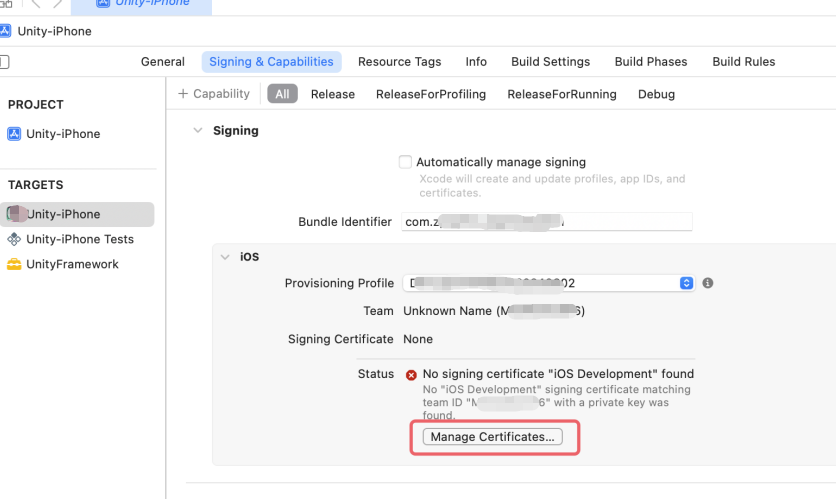Add a new Capability
The image size is (836, 499).
[x=214, y=94]
